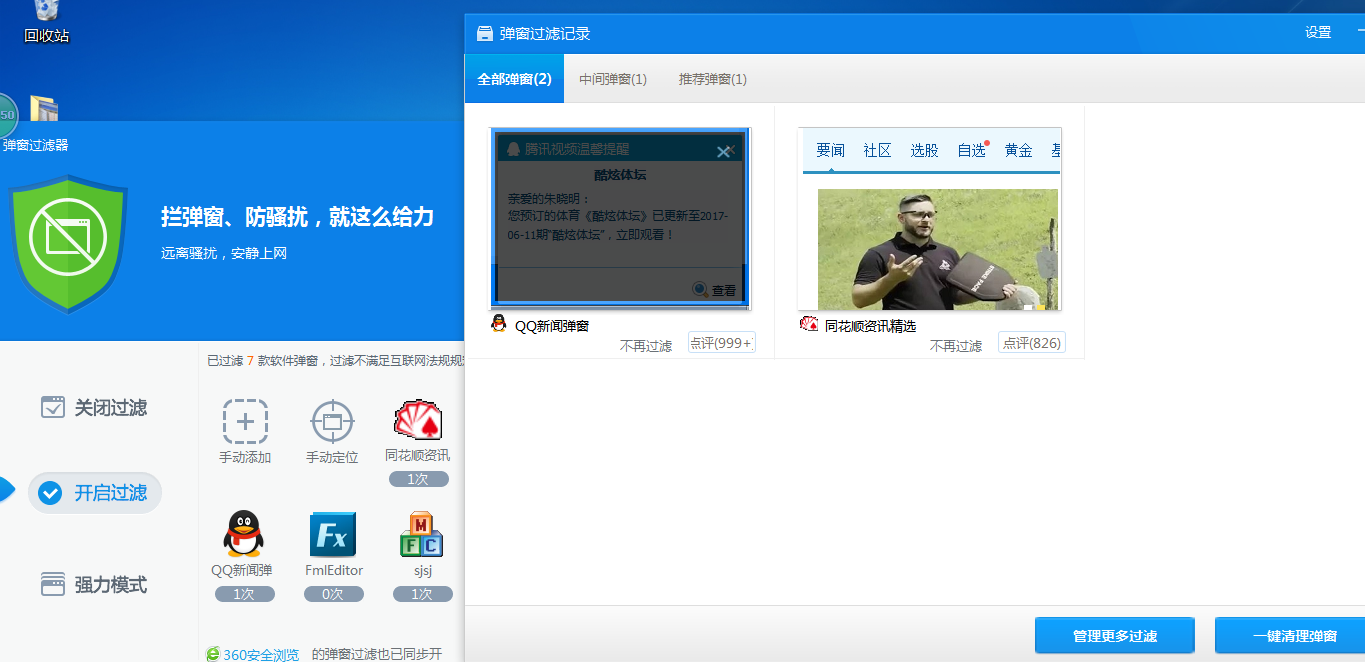Click 要闻 tab in 同花顺 preview
Screen dimensions: 1365x662
pos(830,150)
